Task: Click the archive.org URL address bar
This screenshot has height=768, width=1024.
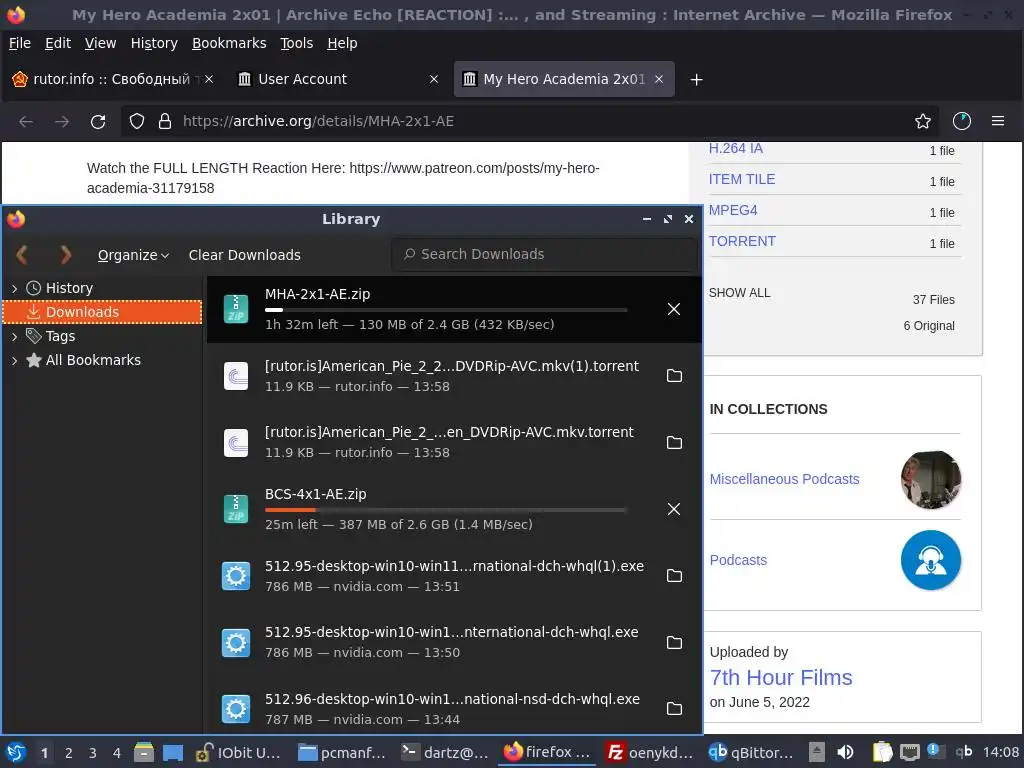Action: click(x=529, y=121)
